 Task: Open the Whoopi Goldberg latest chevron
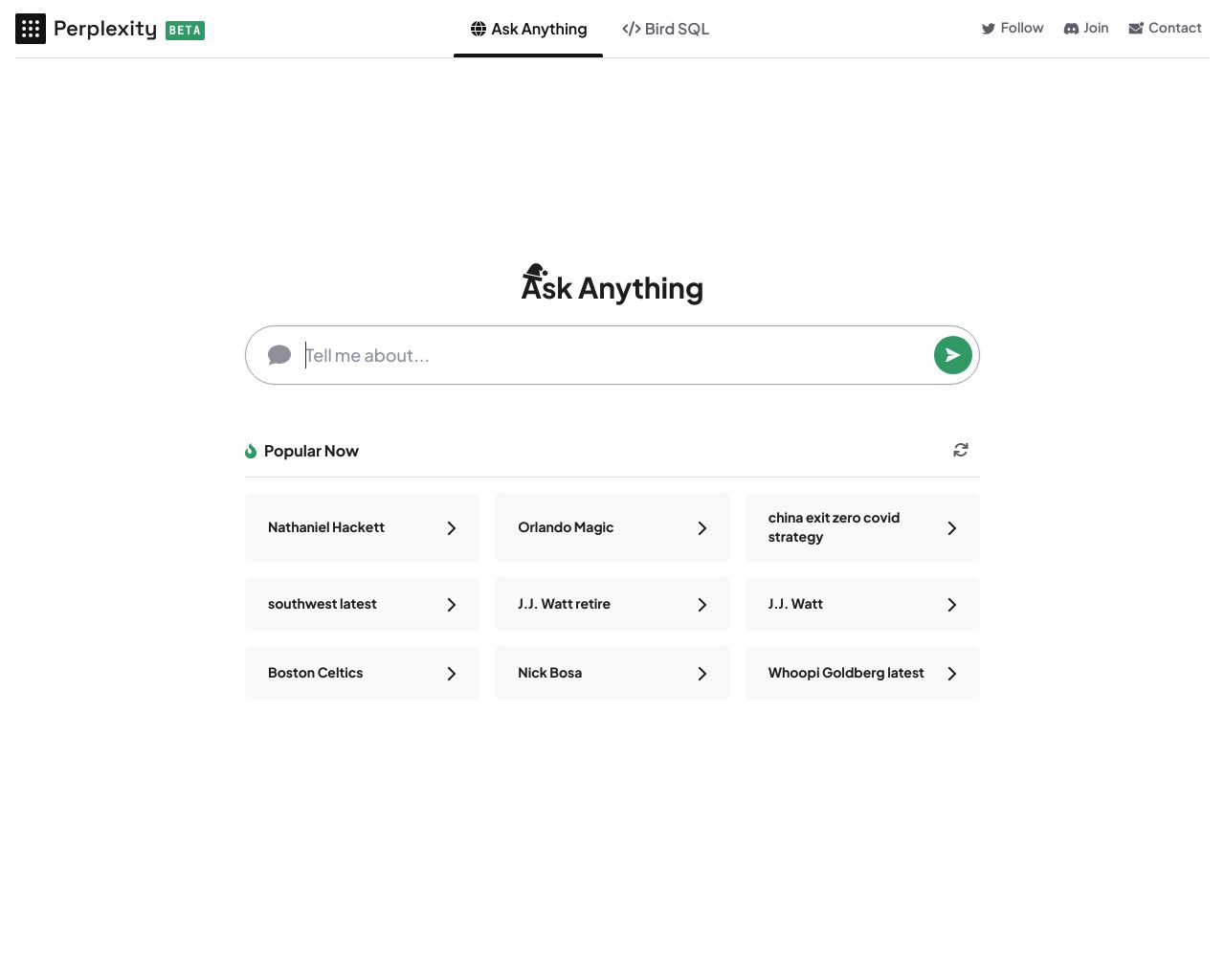click(952, 674)
